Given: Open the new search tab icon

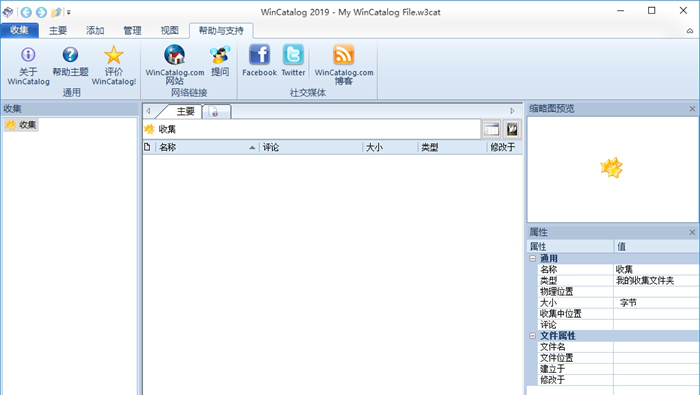Looking at the screenshot, I should (x=214, y=112).
